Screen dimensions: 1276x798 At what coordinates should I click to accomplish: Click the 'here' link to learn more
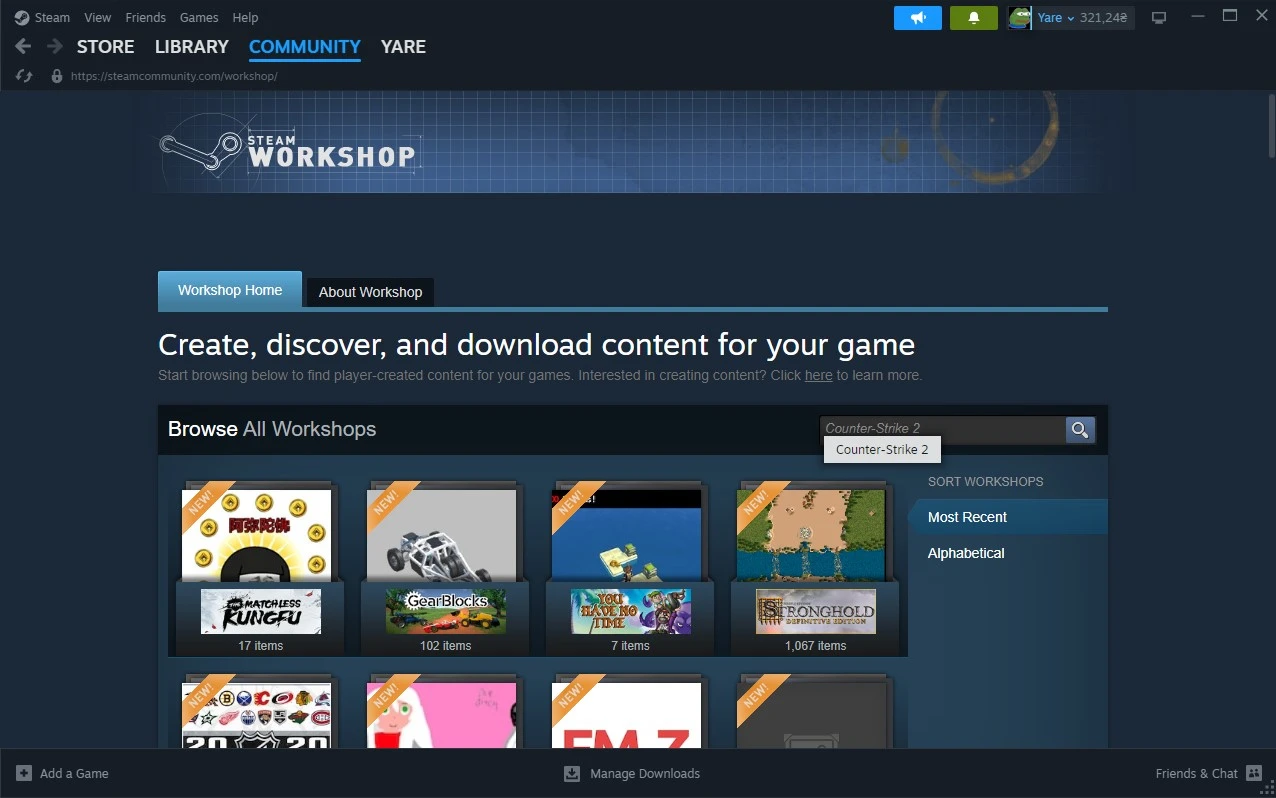click(818, 376)
